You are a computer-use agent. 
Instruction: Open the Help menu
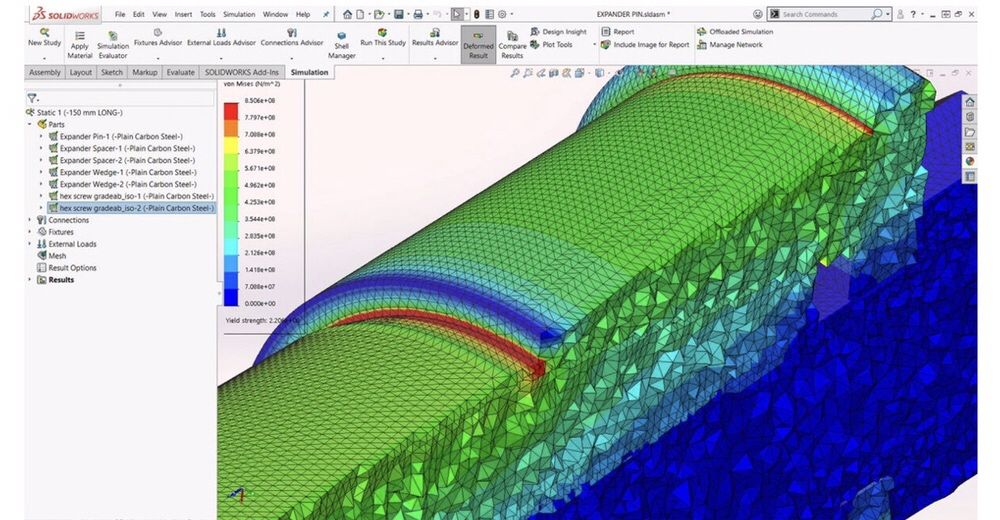coord(303,14)
